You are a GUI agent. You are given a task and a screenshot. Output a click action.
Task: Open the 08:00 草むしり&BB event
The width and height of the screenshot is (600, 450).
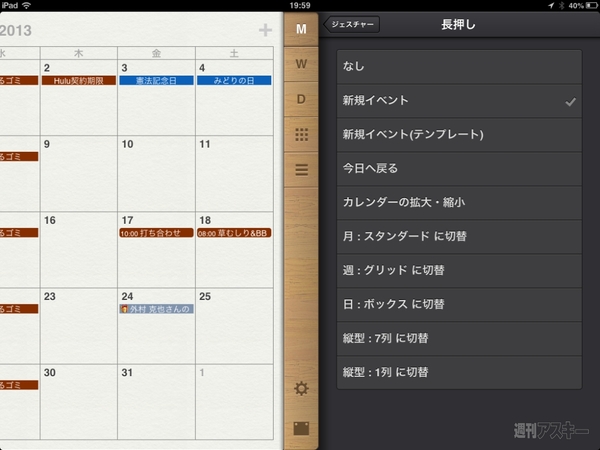234,233
